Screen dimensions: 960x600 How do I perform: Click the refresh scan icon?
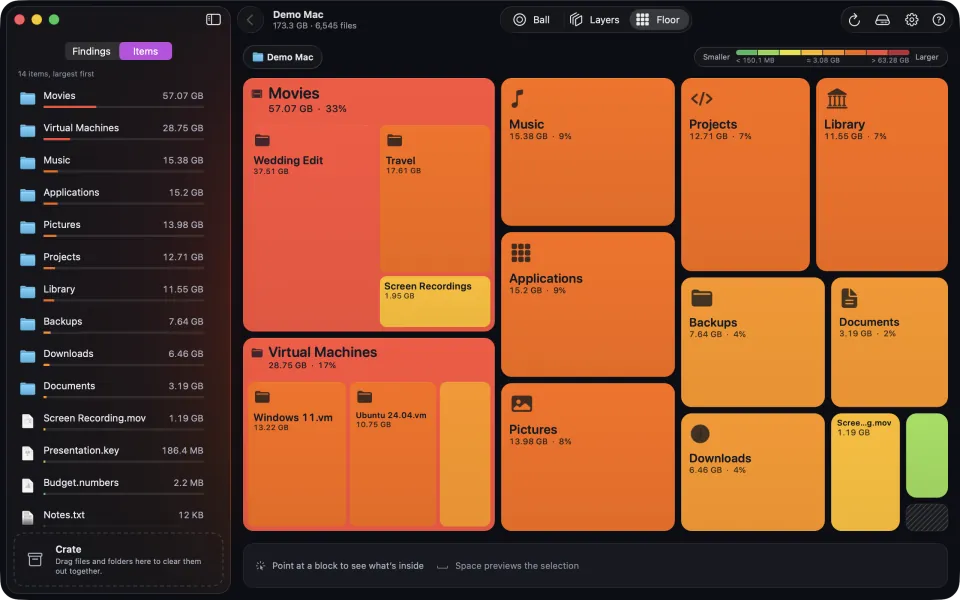854,20
